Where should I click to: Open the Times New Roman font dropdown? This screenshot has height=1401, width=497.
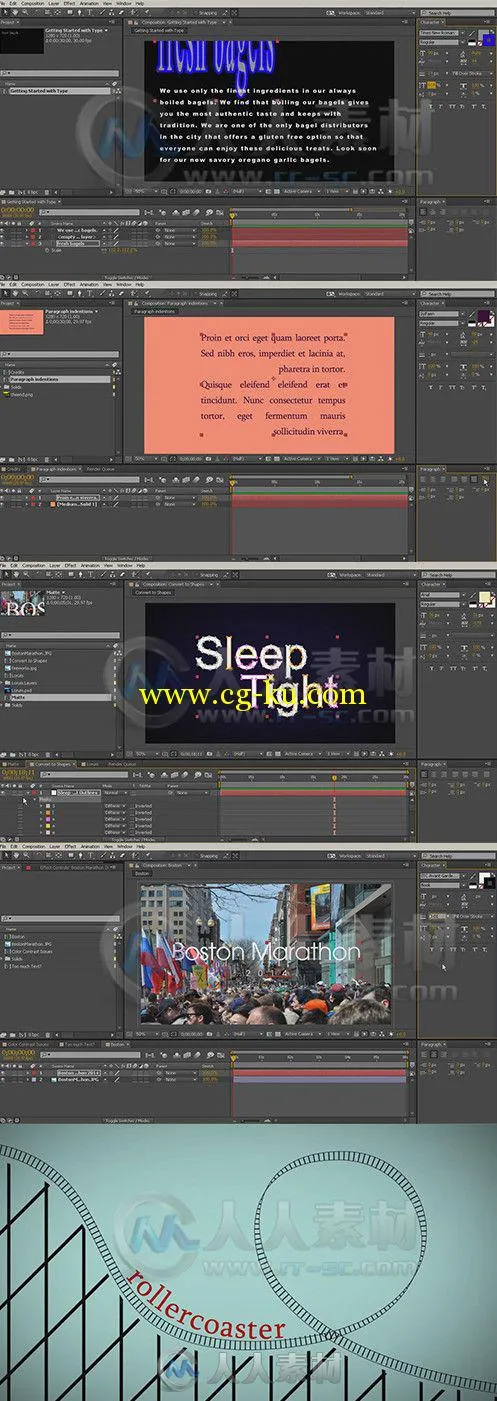click(x=441, y=33)
